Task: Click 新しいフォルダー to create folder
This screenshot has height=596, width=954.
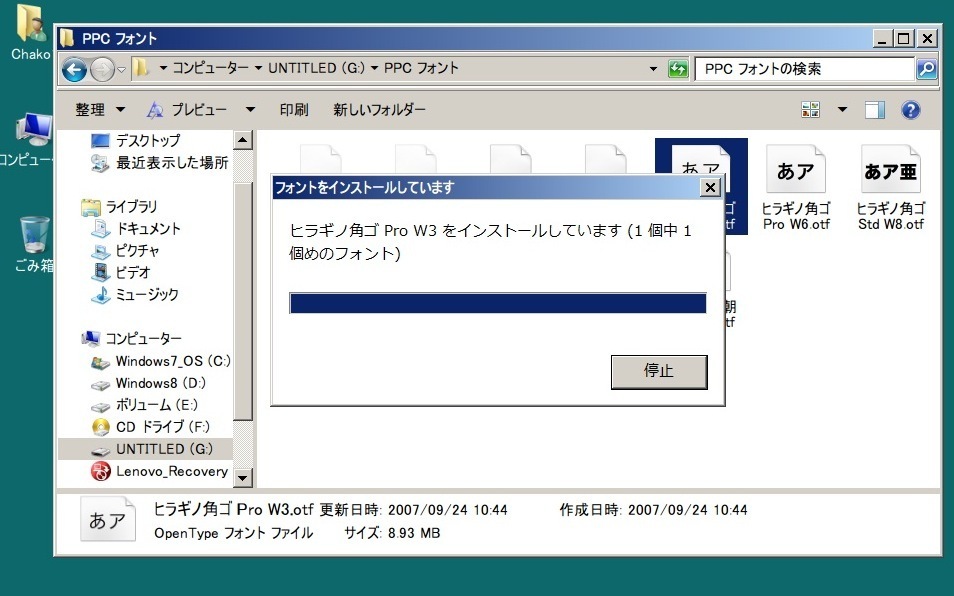Action: (x=379, y=110)
